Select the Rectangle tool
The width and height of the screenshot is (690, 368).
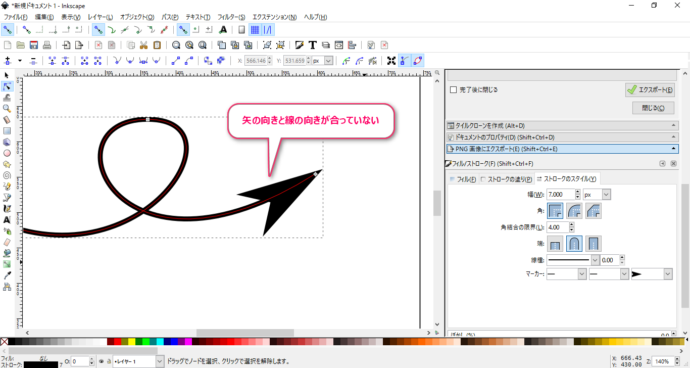[x=7, y=131]
